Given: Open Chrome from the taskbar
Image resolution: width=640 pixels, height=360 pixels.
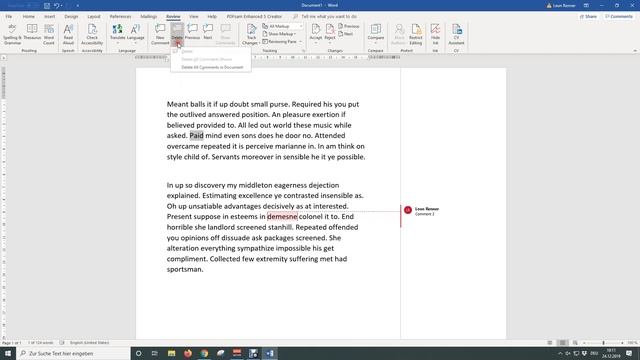Looking at the screenshot, I should point(204,353).
